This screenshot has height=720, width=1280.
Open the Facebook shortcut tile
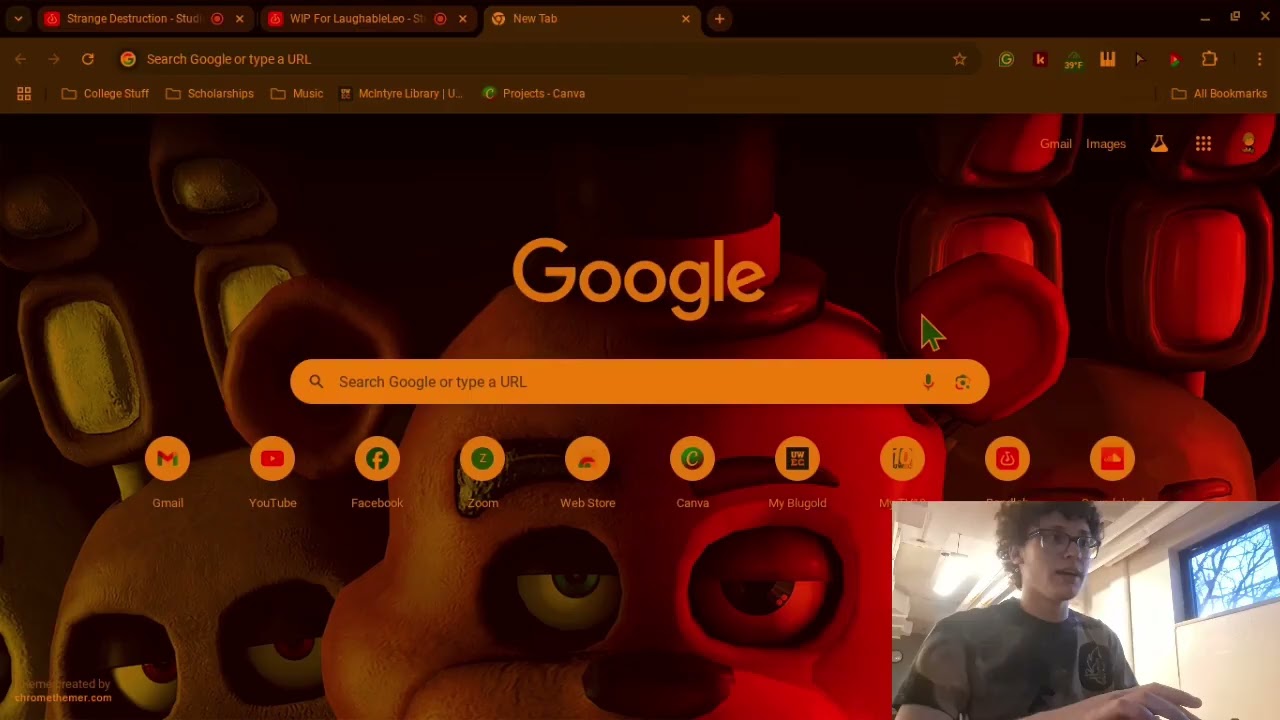(x=377, y=474)
